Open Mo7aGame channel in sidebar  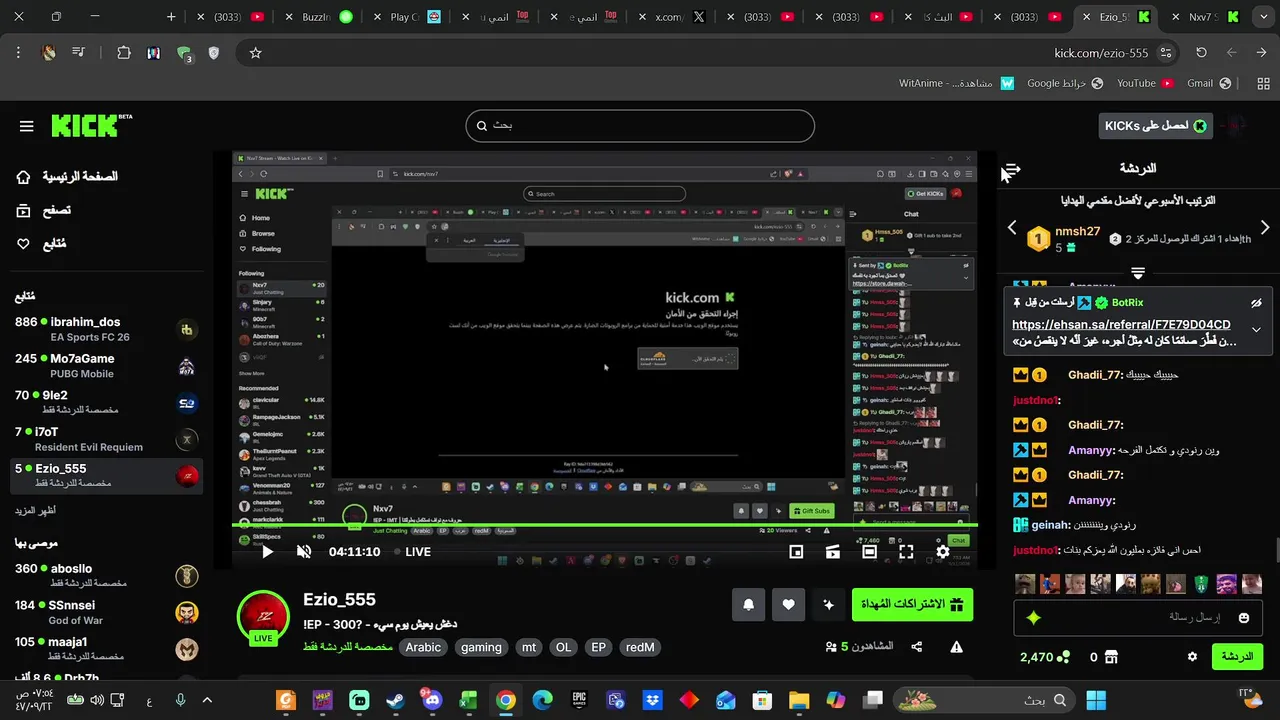(x=105, y=366)
